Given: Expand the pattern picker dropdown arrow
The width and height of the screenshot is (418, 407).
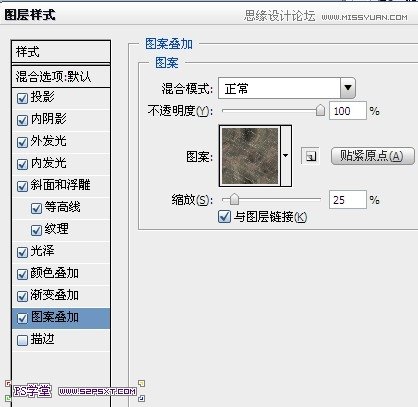Looking at the screenshot, I should point(286,156).
